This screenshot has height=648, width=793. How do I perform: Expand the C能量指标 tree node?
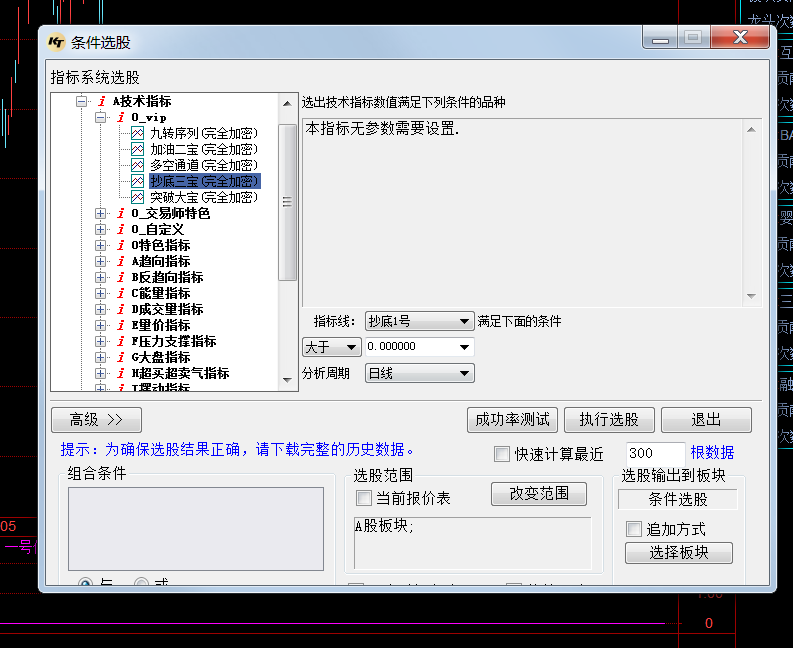point(100,293)
